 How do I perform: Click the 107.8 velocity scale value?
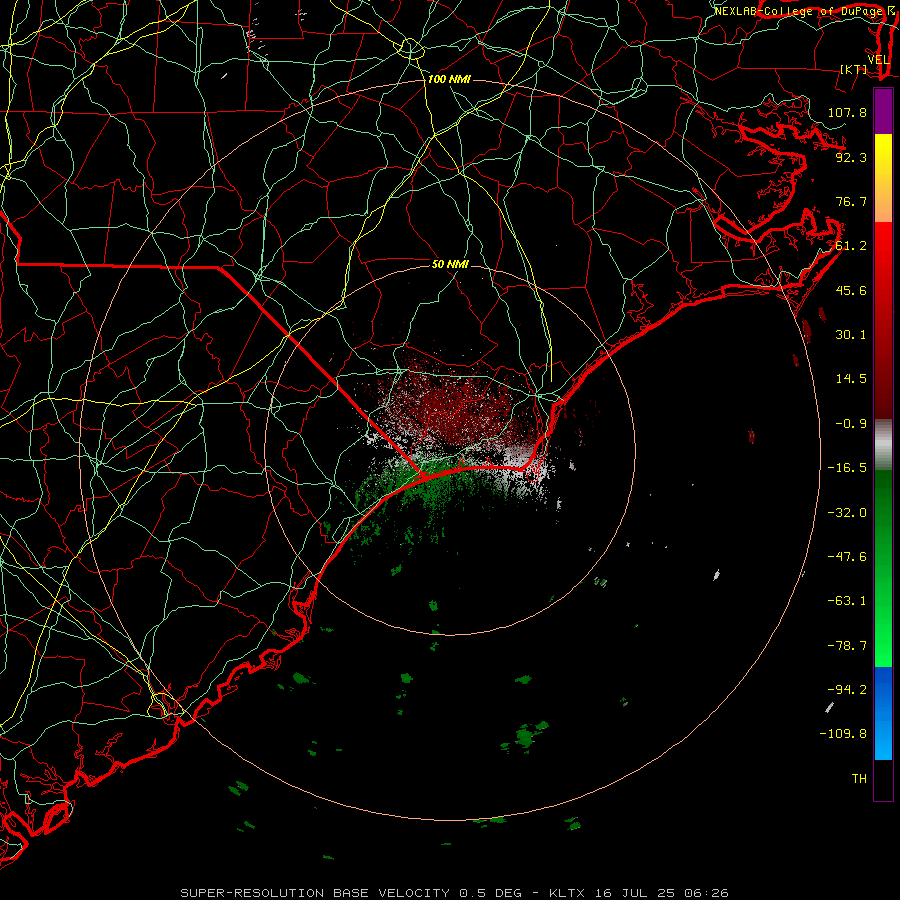tap(847, 112)
